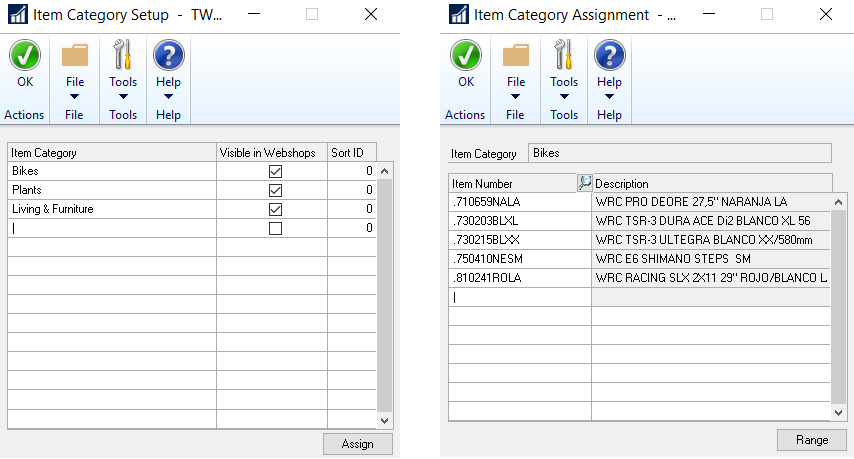The width and height of the screenshot is (854, 459).
Task: Click the Range button
Action: (x=812, y=440)
